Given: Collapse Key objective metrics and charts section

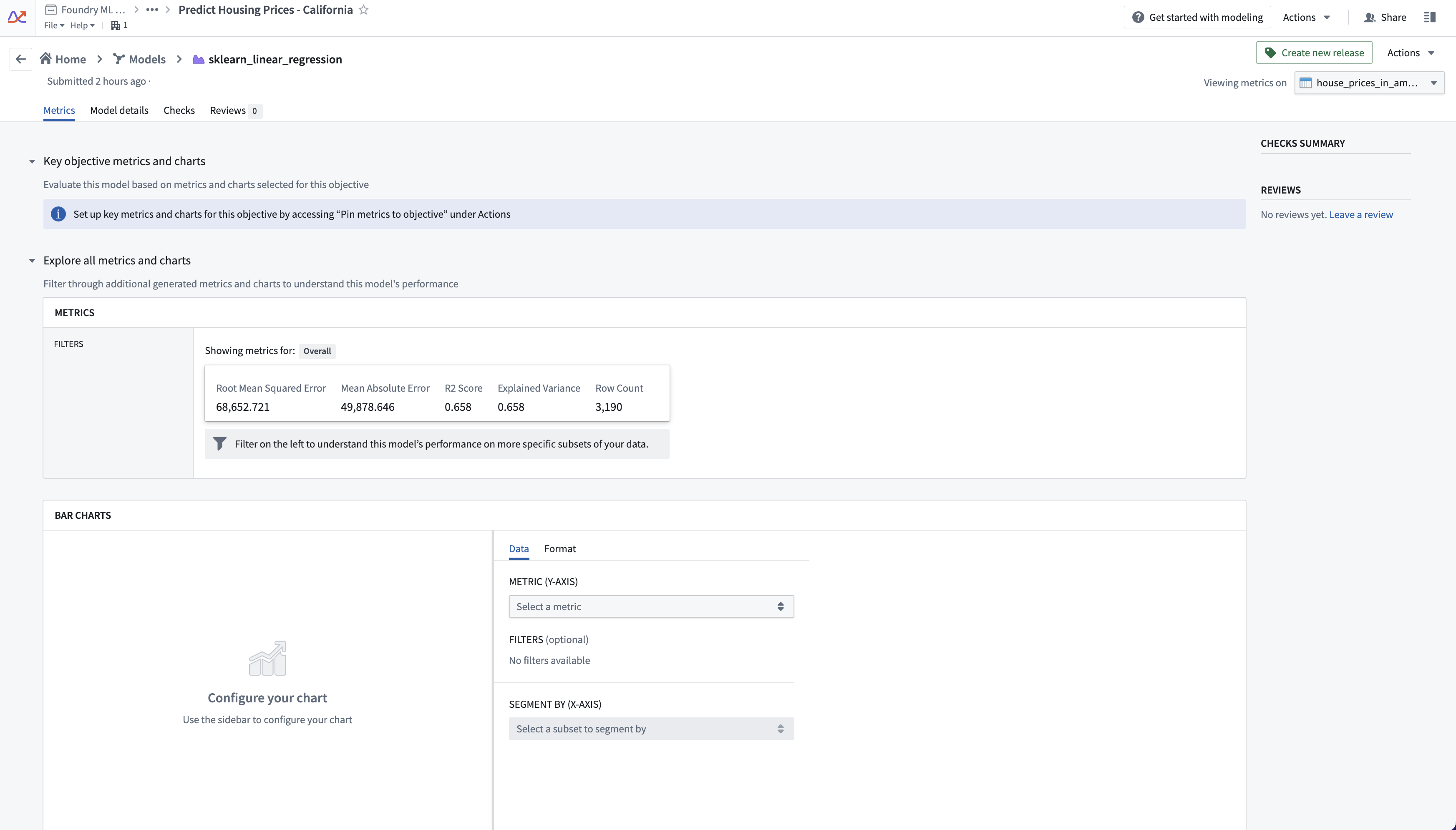Looking at the screenshot, I should pyautogui.click(x=32, y=161).
